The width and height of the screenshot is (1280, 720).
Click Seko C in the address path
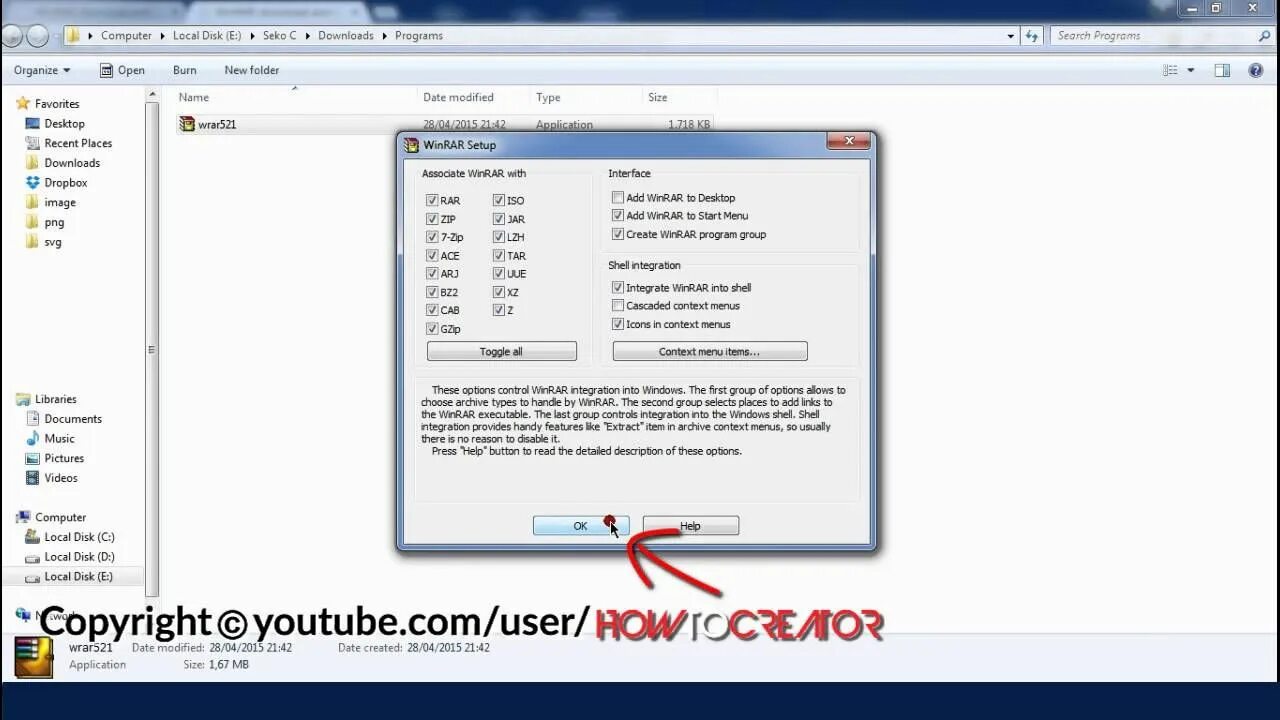pyautogui.click(x=279, y=35)
